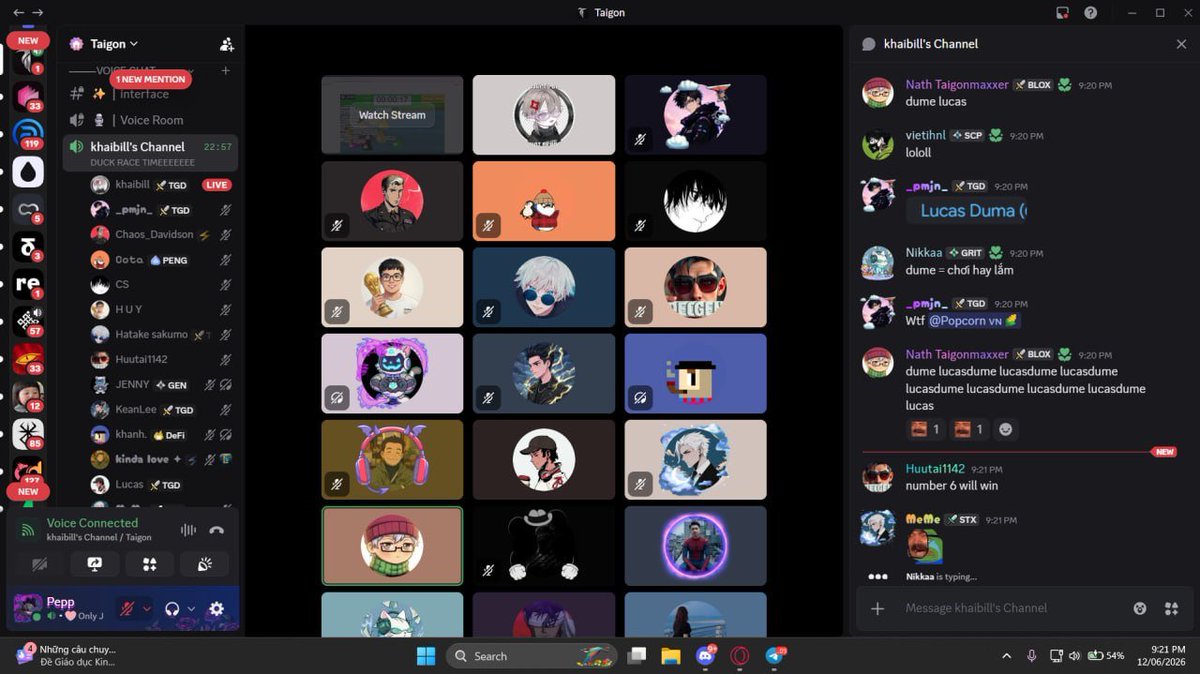Unmute the microphone

[x=127, y=608]
